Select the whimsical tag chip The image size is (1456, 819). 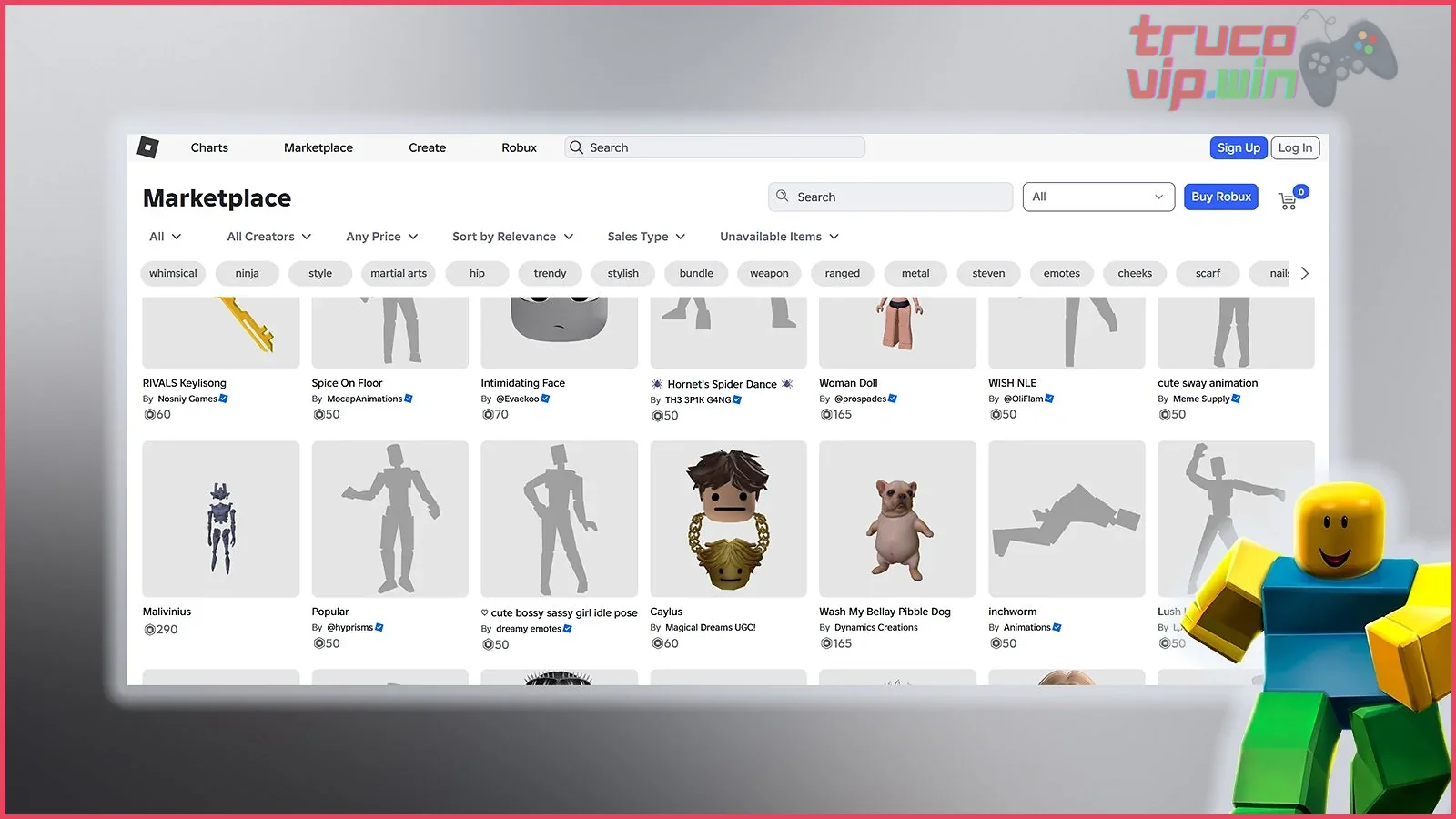click(x=173, y=273)
